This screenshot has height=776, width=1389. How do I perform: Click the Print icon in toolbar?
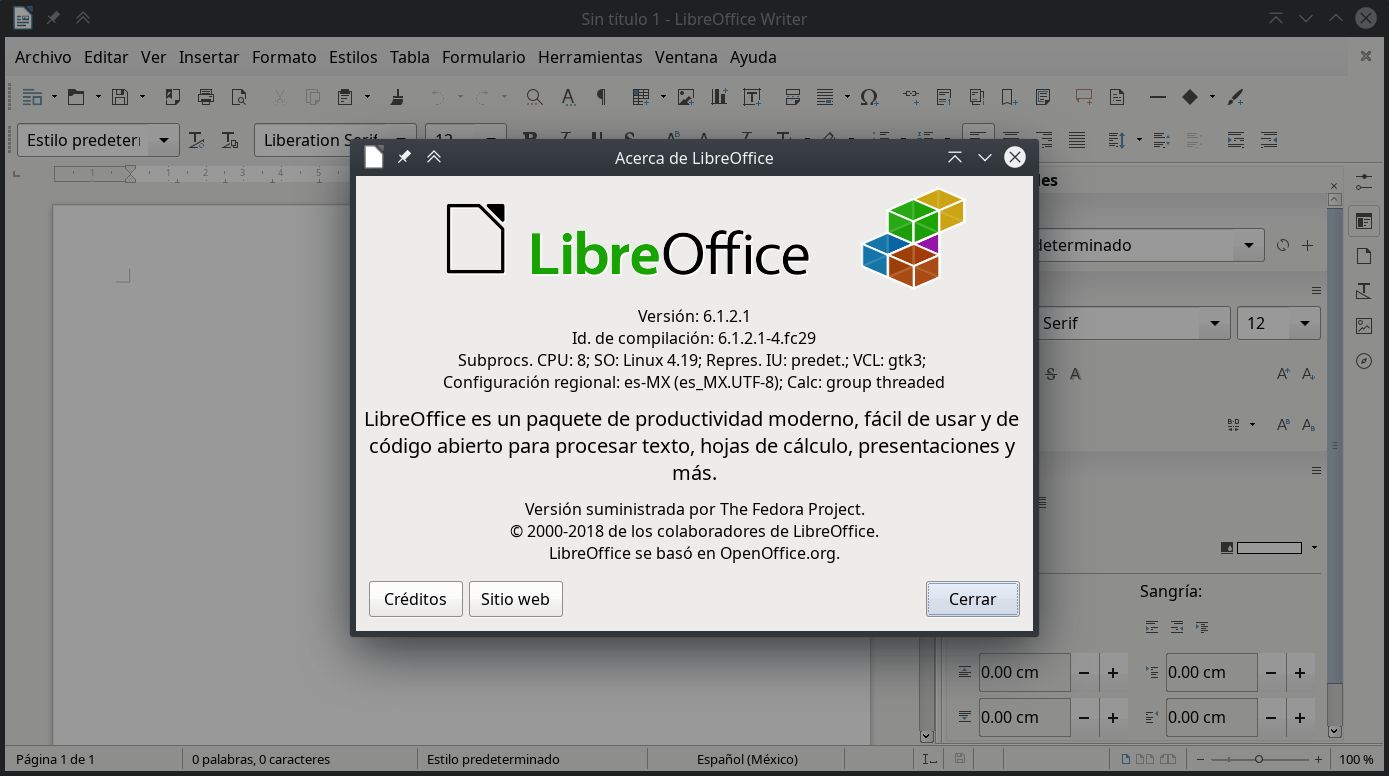[206, 97]
